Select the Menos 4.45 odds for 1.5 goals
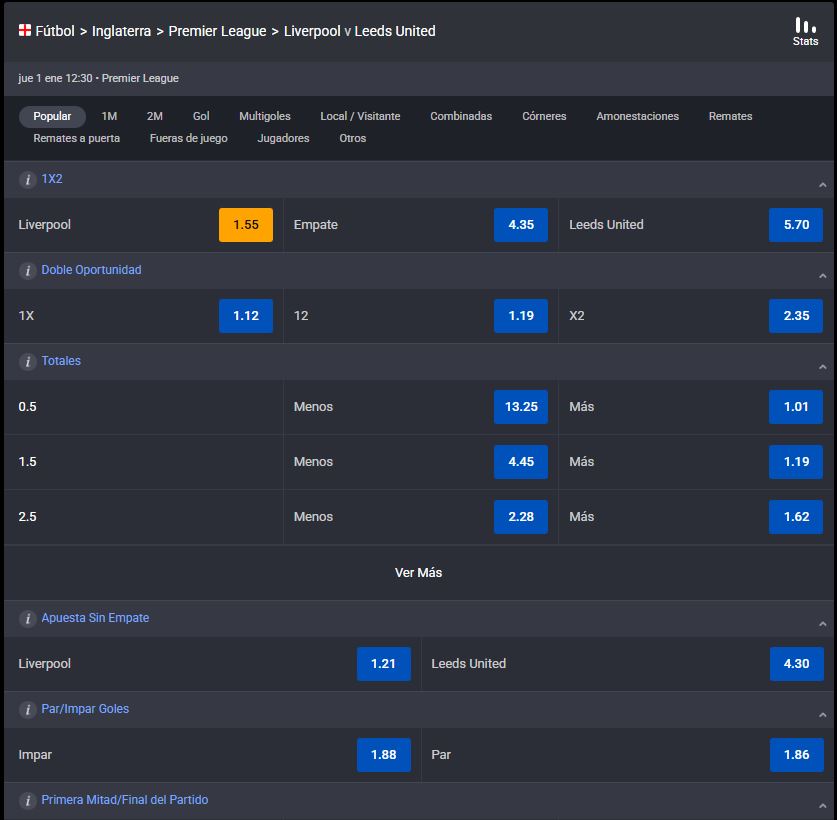837x820 pixels. coord(520,461)
